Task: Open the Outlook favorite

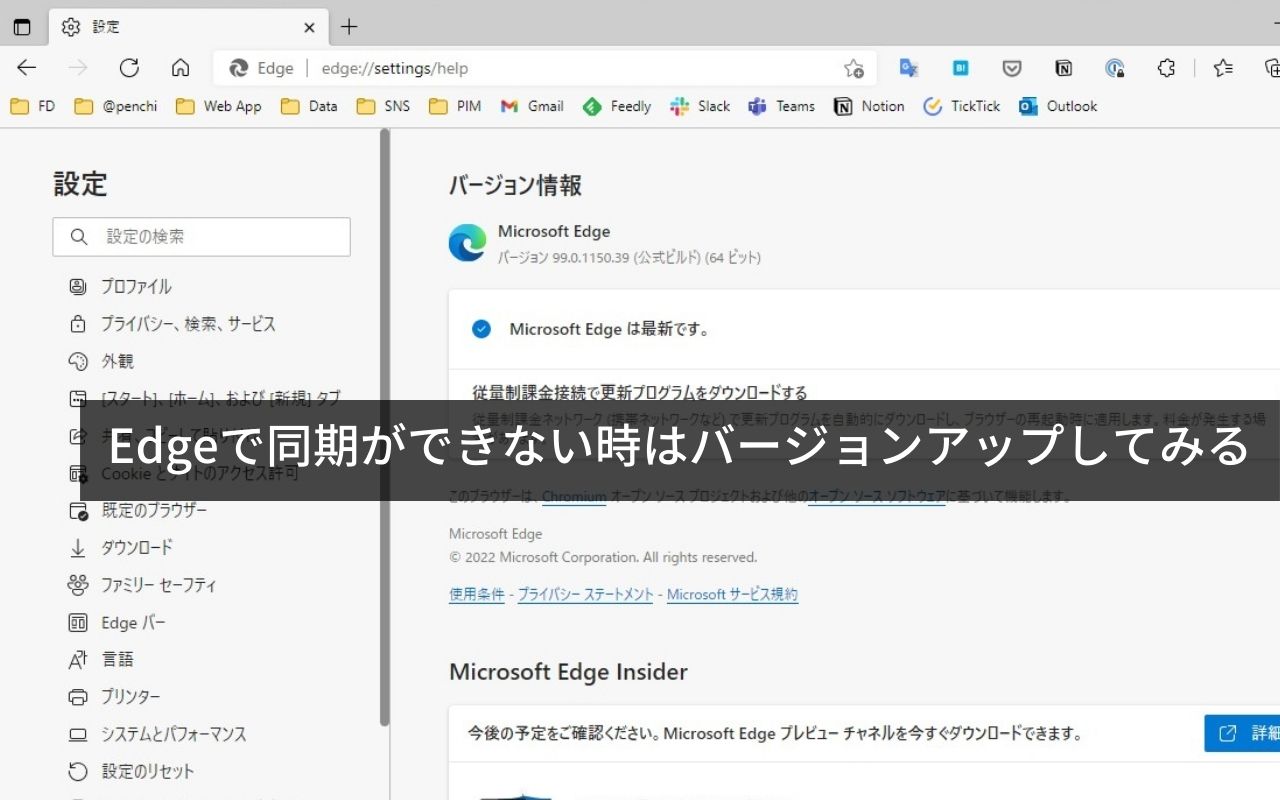Action: pyautogui.click(x=1058, y=106)
